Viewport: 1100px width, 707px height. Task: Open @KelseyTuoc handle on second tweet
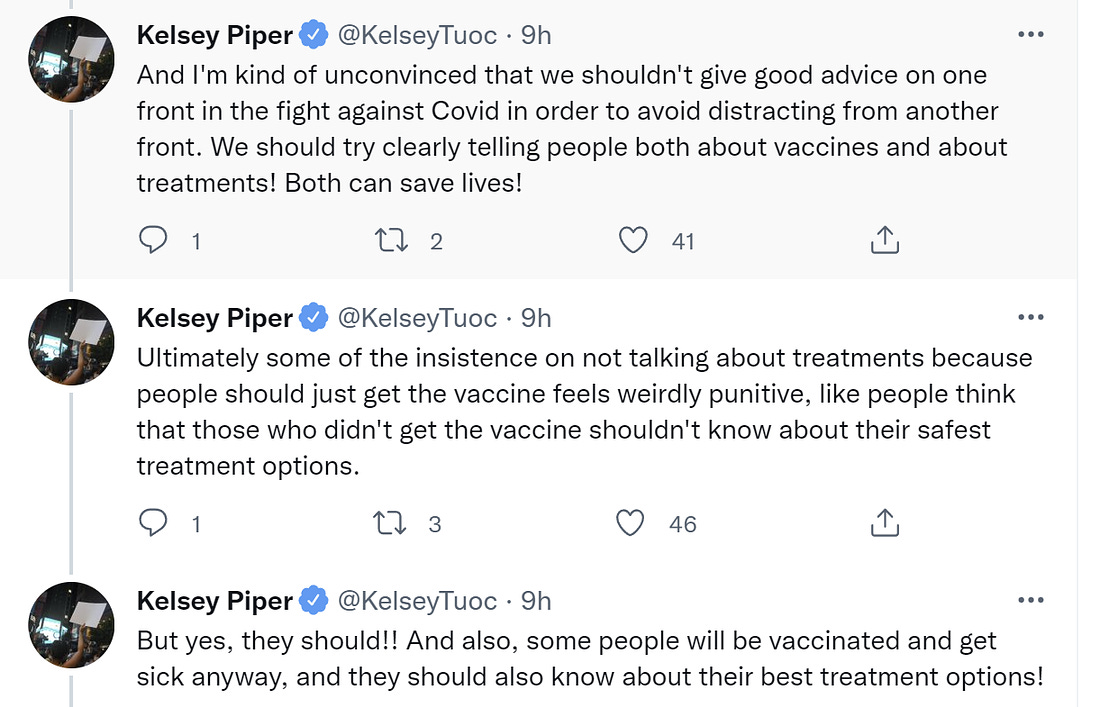coord(417,318)
